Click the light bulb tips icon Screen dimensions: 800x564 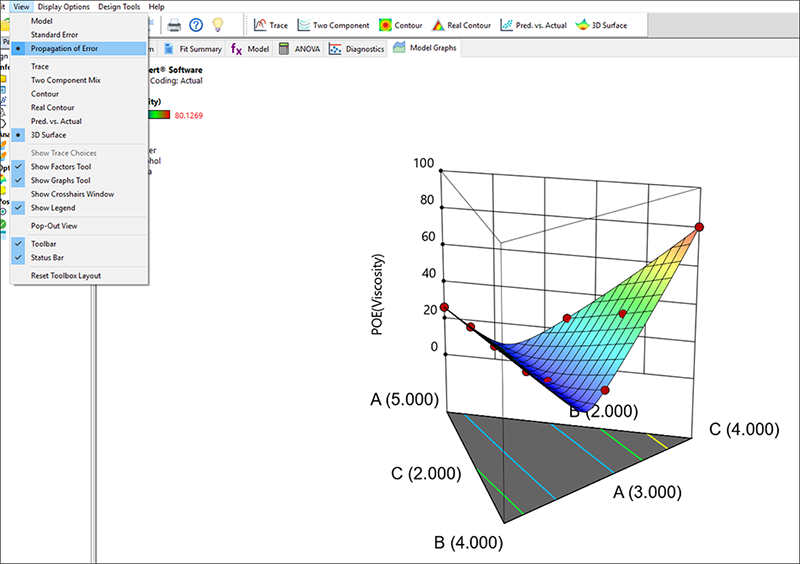coord(219,25)
